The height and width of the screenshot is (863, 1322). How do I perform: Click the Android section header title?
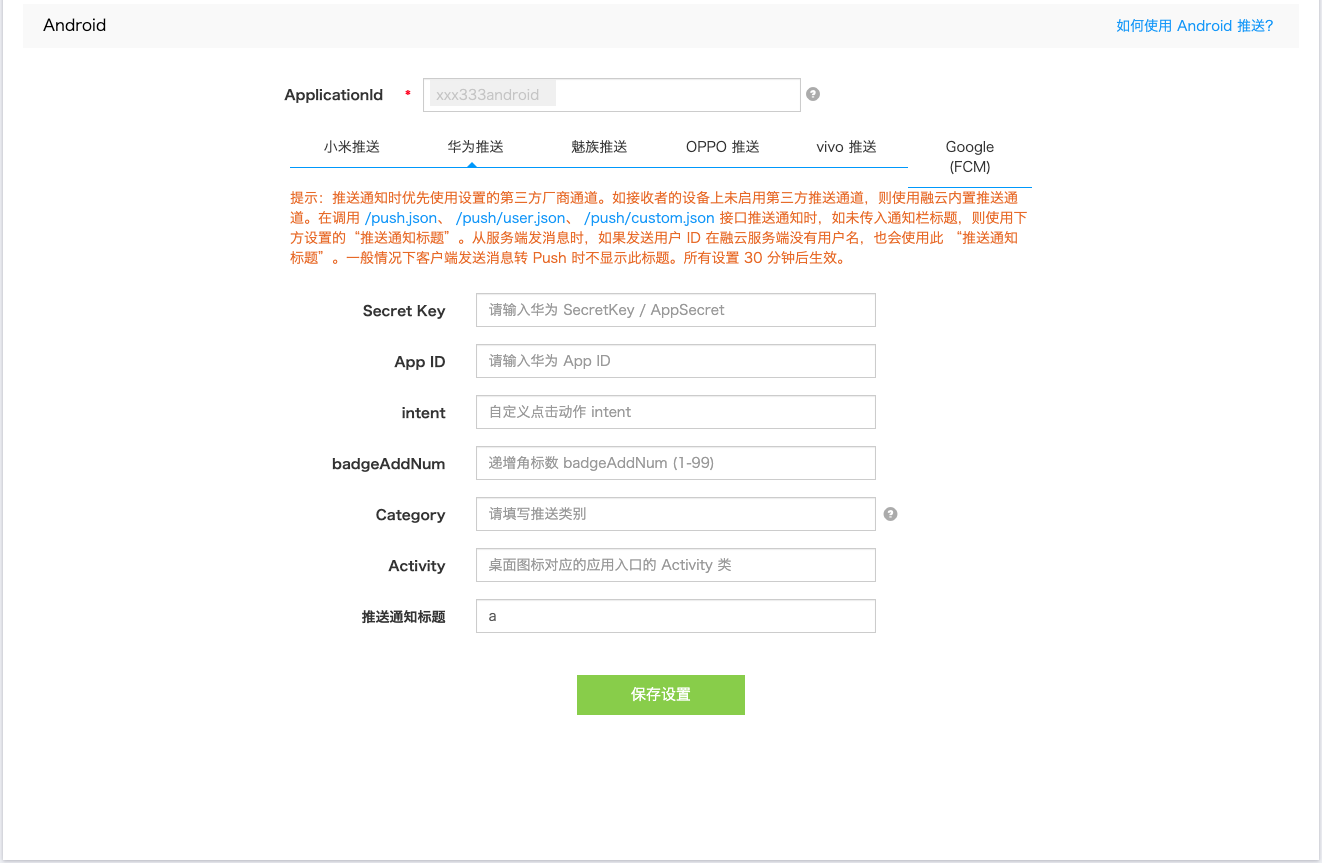(75, 25)
